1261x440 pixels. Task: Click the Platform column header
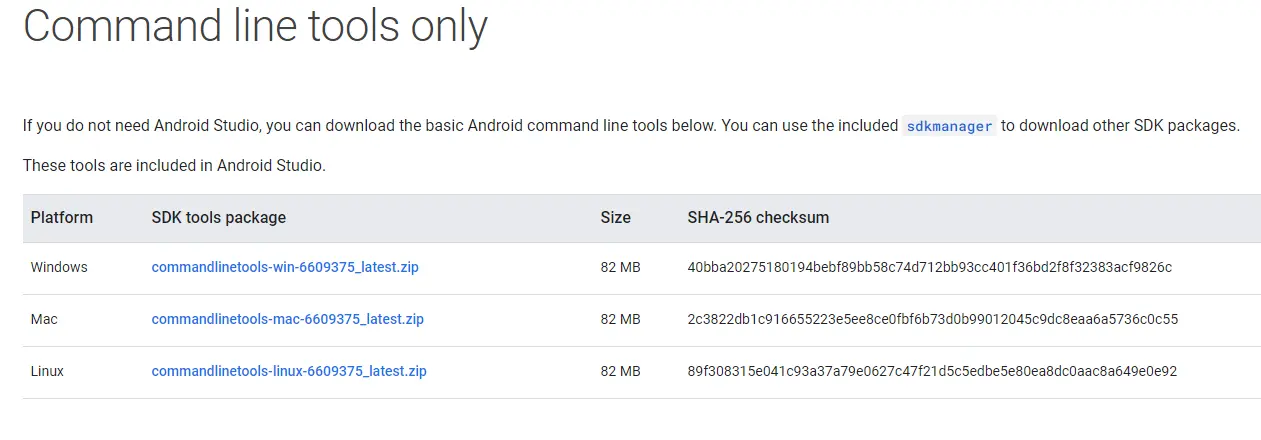coord(62,217)
